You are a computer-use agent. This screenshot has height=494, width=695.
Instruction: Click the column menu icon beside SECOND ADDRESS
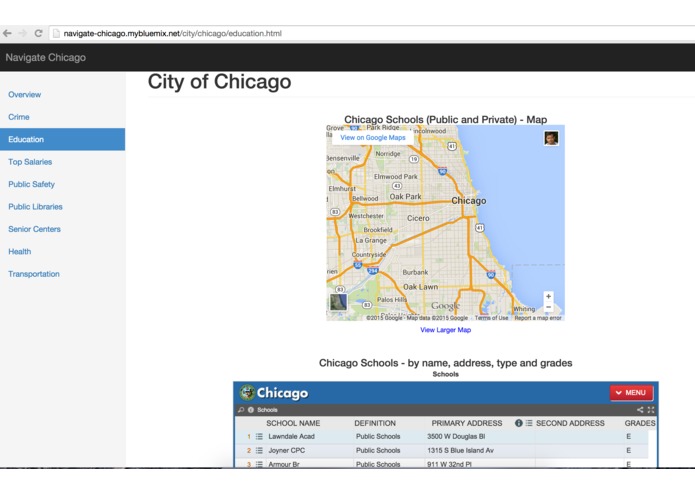click(529, 423)
